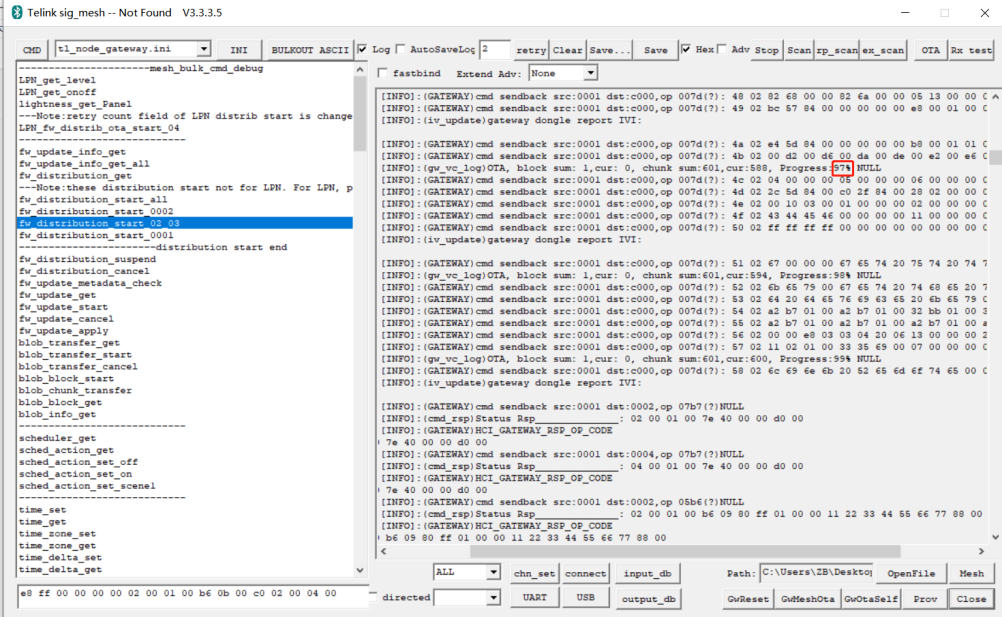Enable the Adv checkbox
The image size is (1002, 617).
(x=721, y=49)
